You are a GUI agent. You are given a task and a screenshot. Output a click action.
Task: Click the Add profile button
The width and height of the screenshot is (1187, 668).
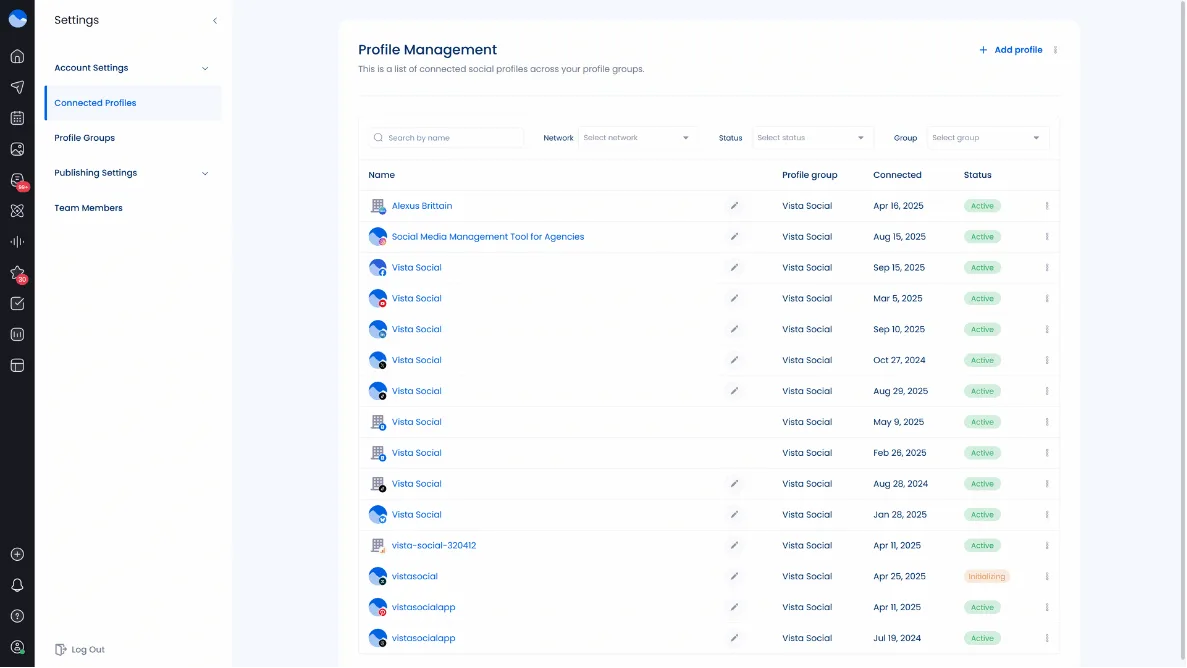(1012, 49)
